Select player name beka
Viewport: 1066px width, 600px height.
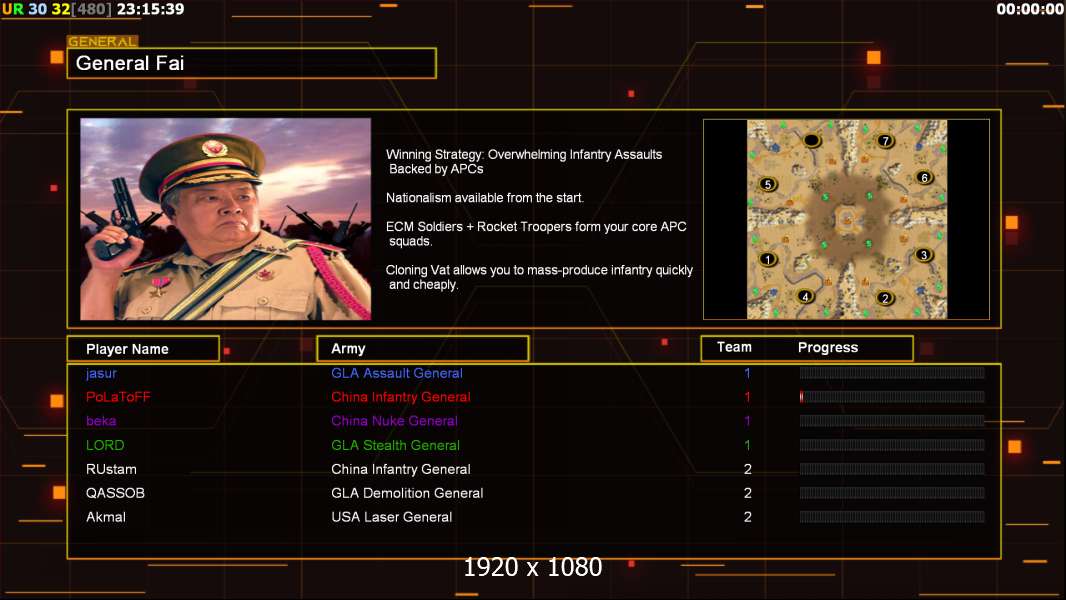pos(101,421)
